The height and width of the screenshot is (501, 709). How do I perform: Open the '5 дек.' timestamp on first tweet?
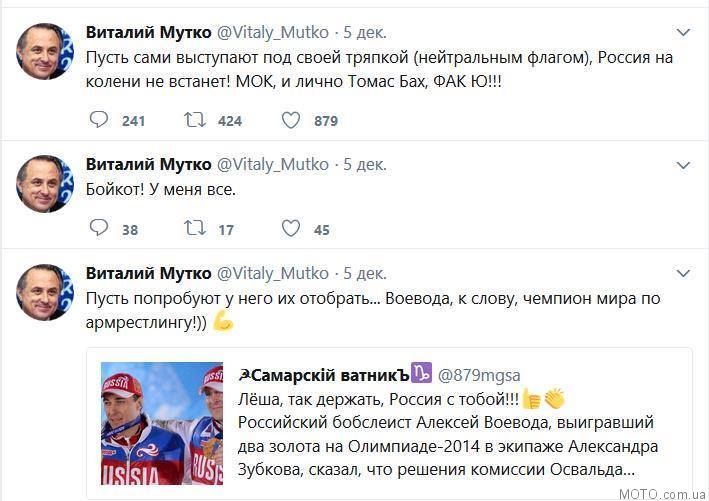pos(365,32)
